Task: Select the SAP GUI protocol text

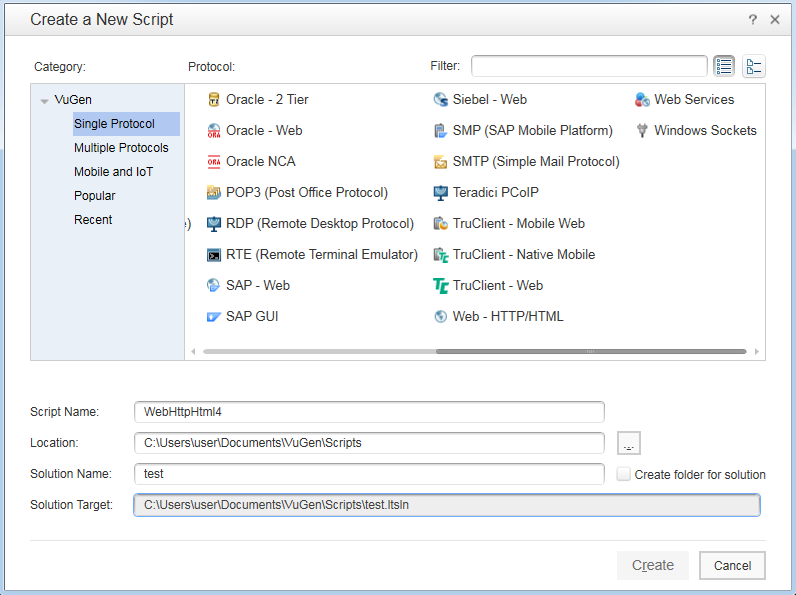Action: coord(252,317)
